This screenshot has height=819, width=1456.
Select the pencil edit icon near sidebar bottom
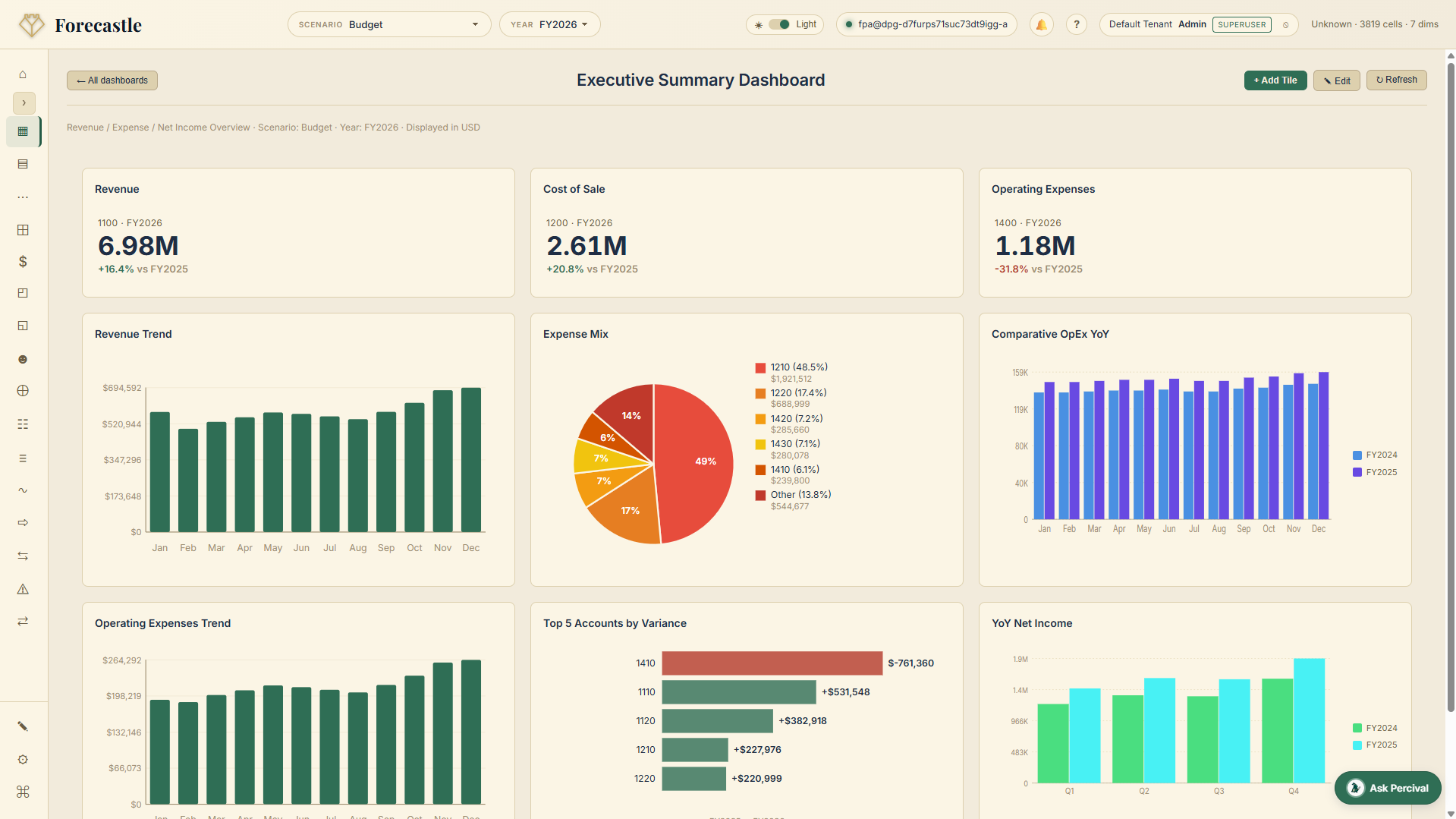tap(23, 726)
